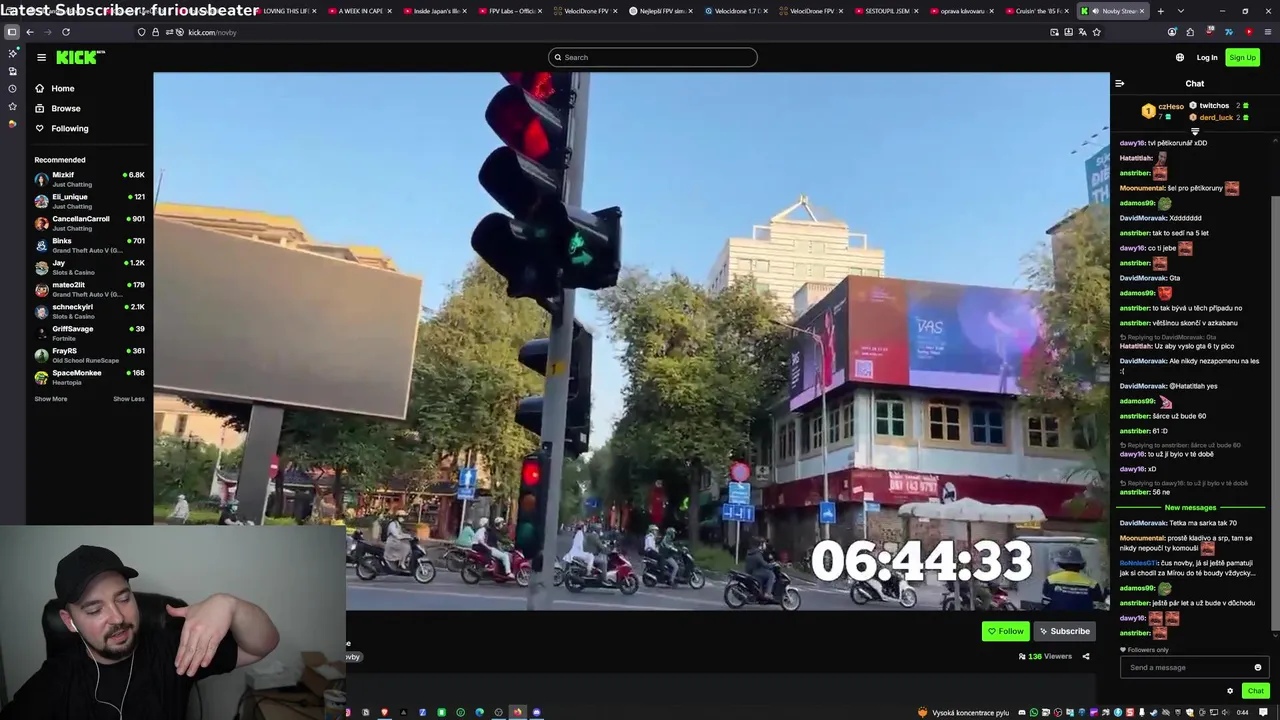This screenshot has width=1280, height=720.
Task: Click the green Chat send button
Action: click(1255, 691)
